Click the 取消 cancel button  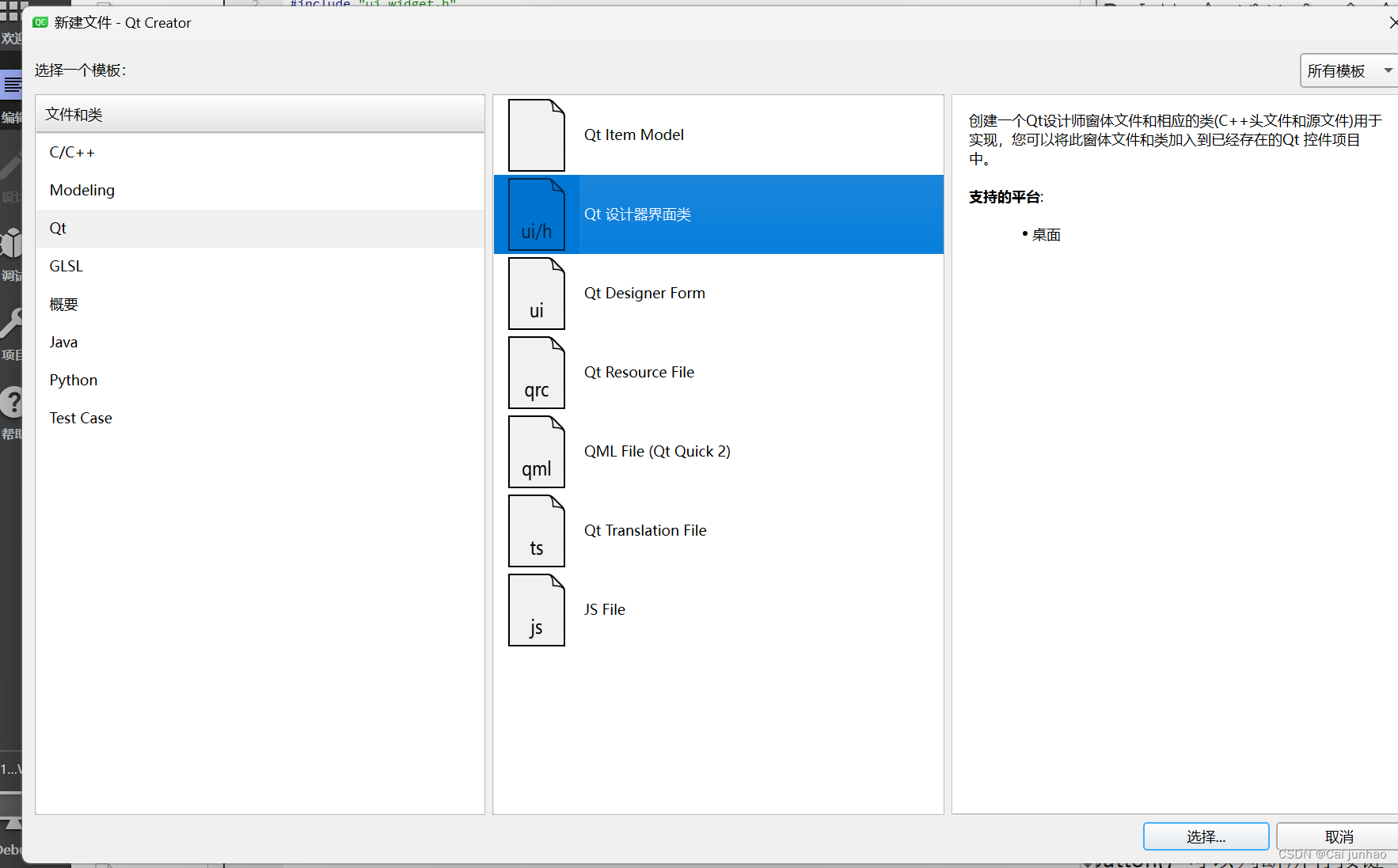point(1338,836)
